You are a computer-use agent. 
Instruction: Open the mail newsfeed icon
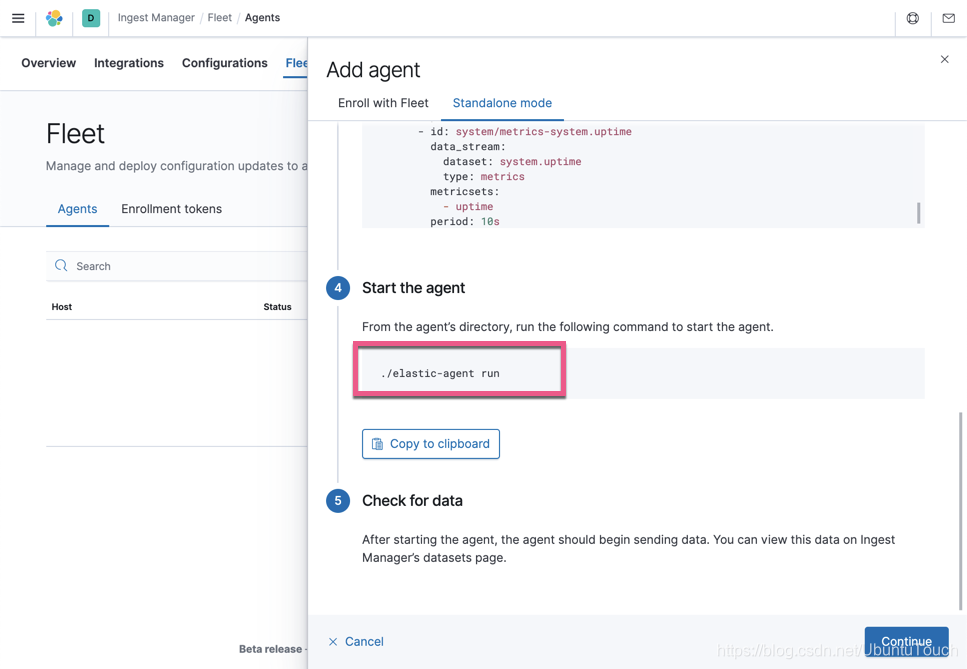click(x=948, y=18)
